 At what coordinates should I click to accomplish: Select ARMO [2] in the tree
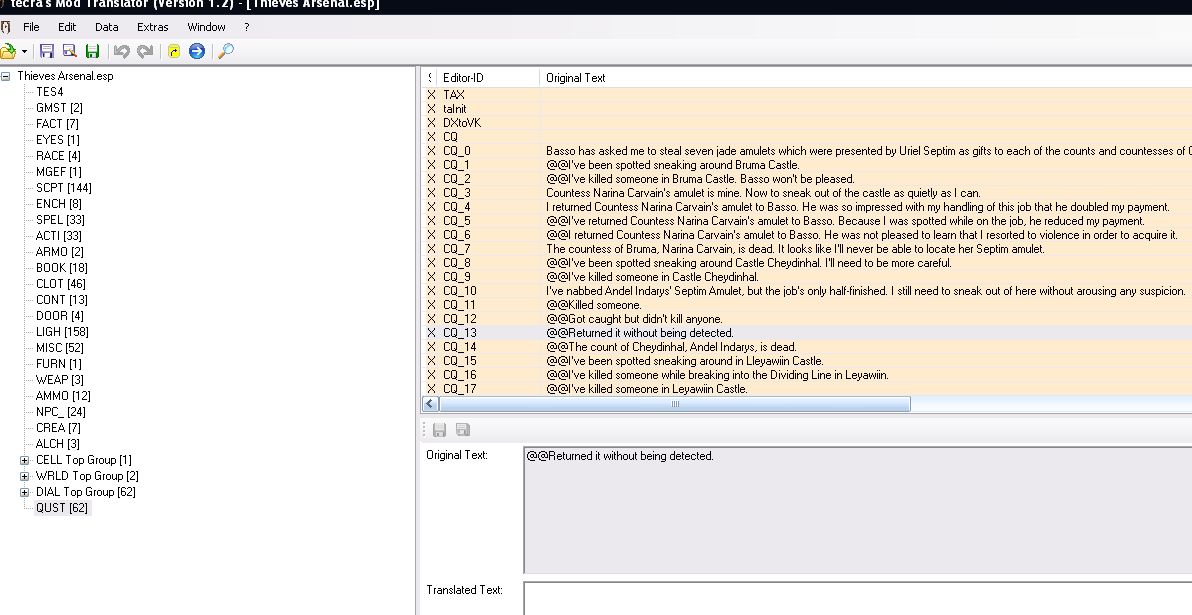coord(59,252)
